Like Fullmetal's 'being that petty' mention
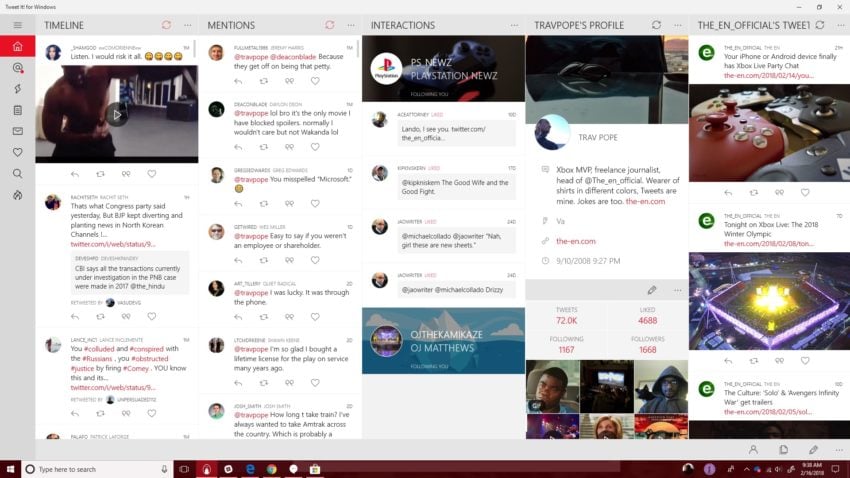The image size is (850, 478). [x=315, y=81]
